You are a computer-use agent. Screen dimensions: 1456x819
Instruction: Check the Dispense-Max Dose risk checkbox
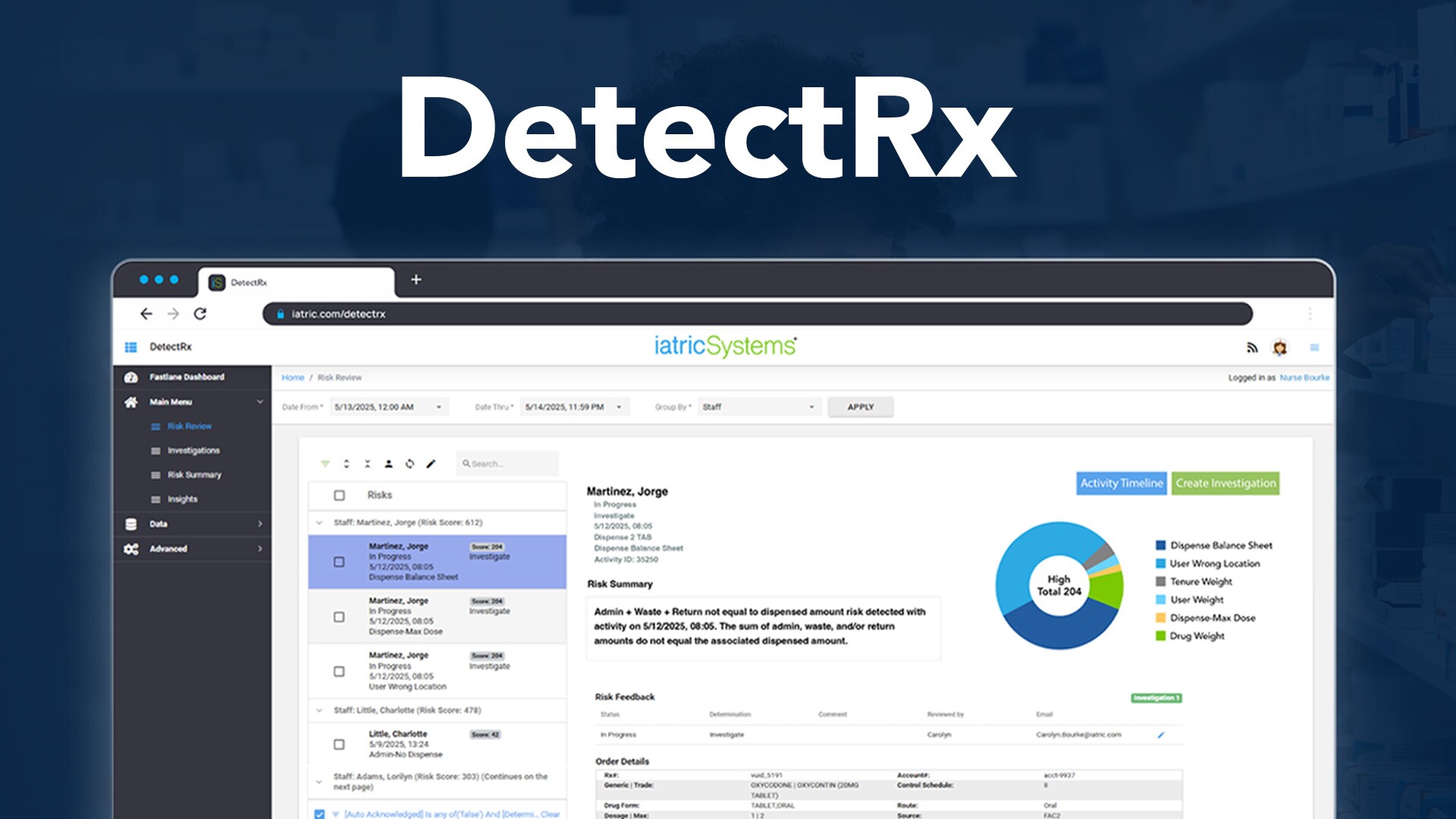[339, 617]
